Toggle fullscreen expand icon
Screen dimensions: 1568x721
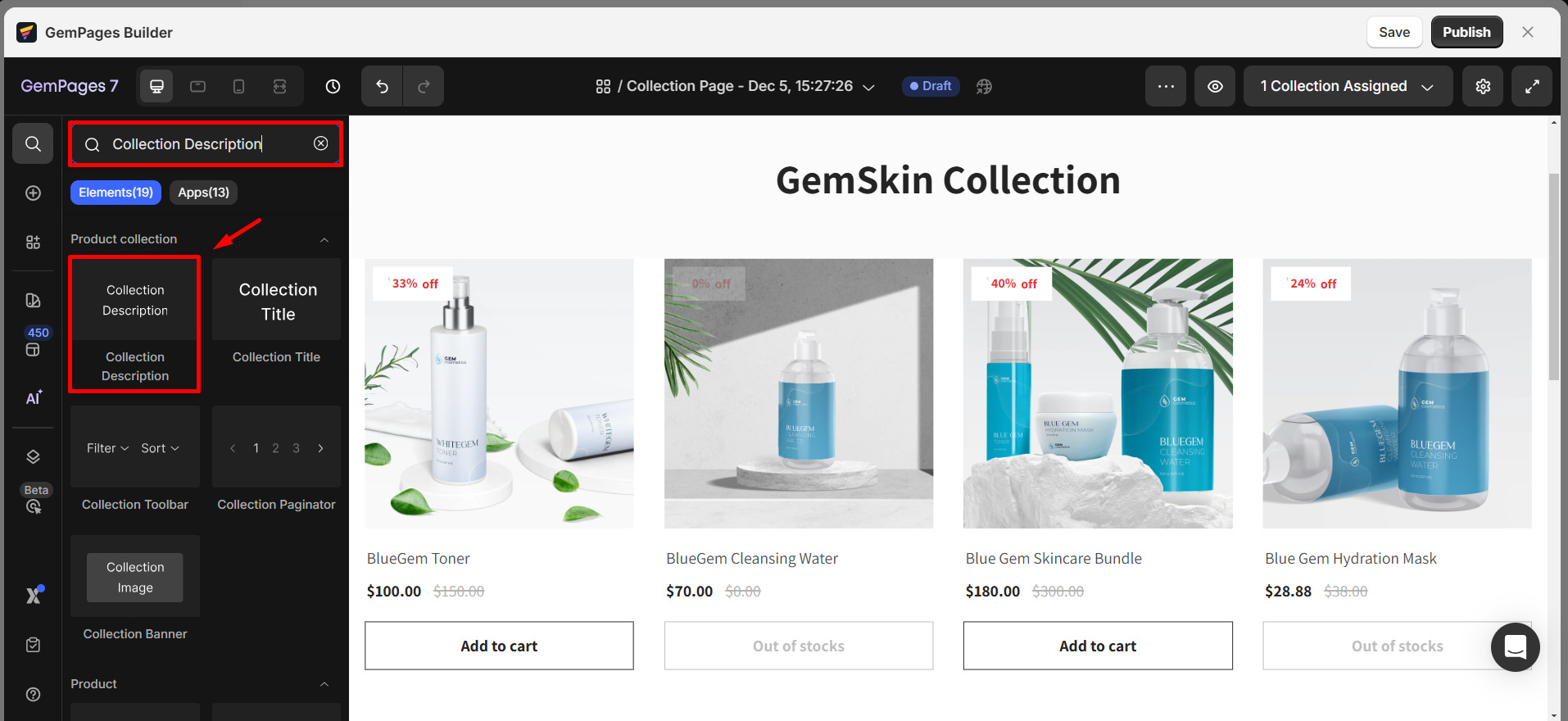(x=1532, y=86)
